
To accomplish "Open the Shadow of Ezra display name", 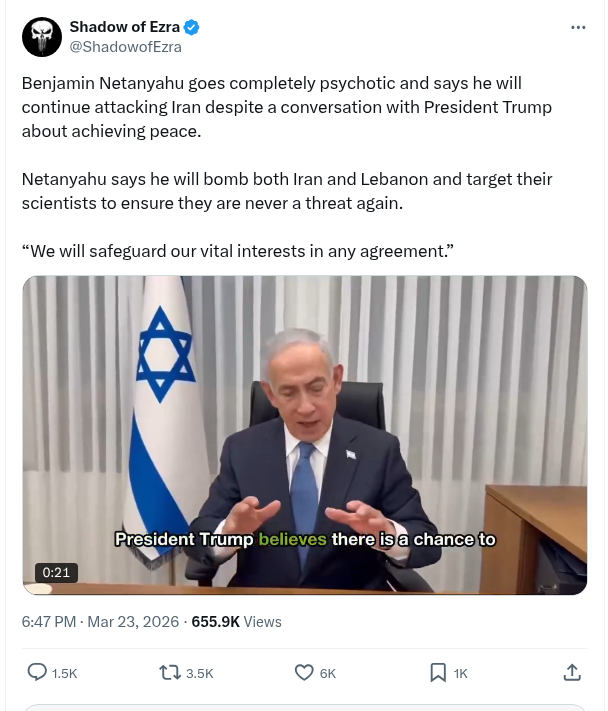I will pyautogui.click(x=125, y=27).
